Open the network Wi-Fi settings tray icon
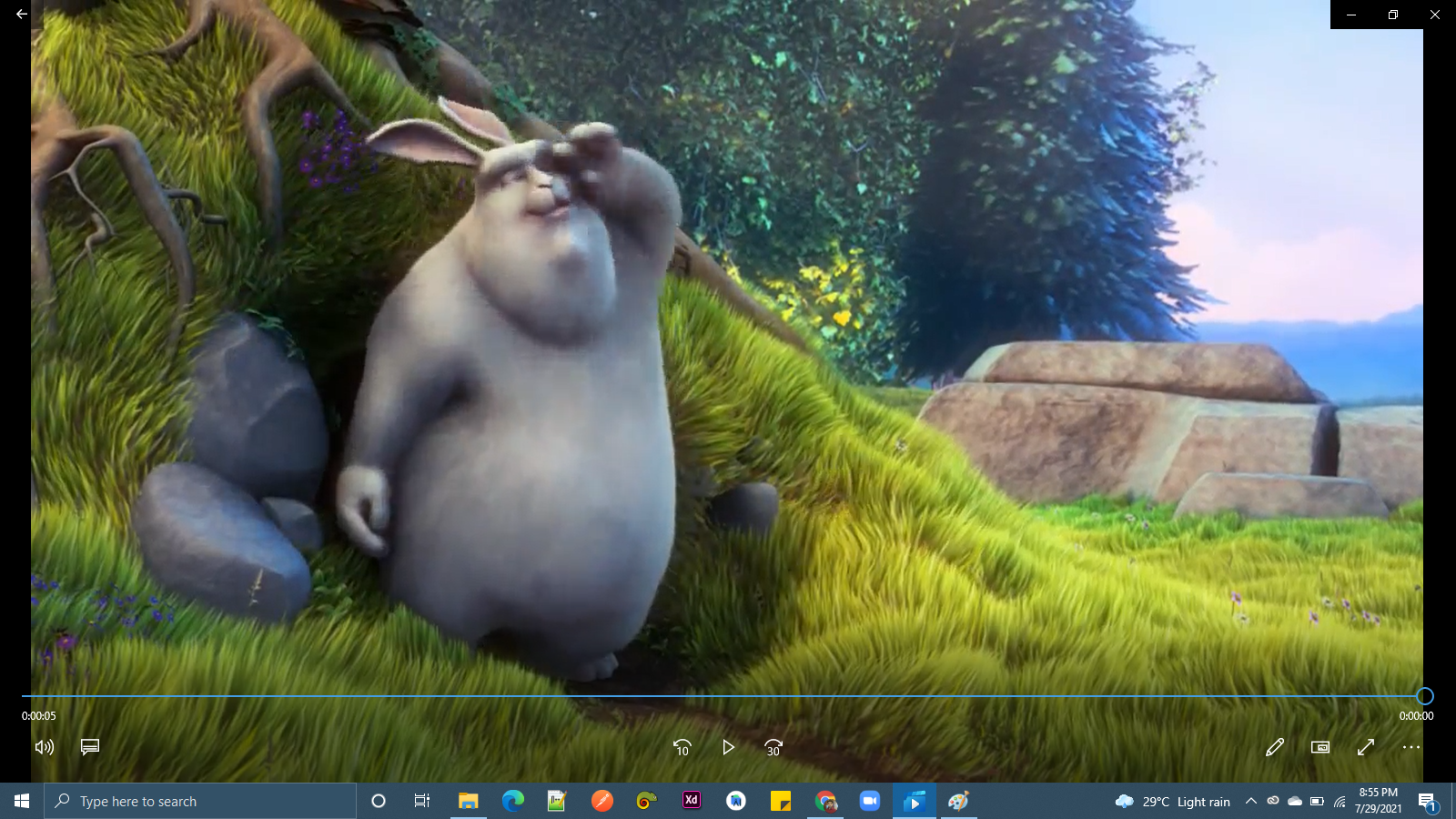The height and width of the screenshot is (819, 1456). point(1340,802)
